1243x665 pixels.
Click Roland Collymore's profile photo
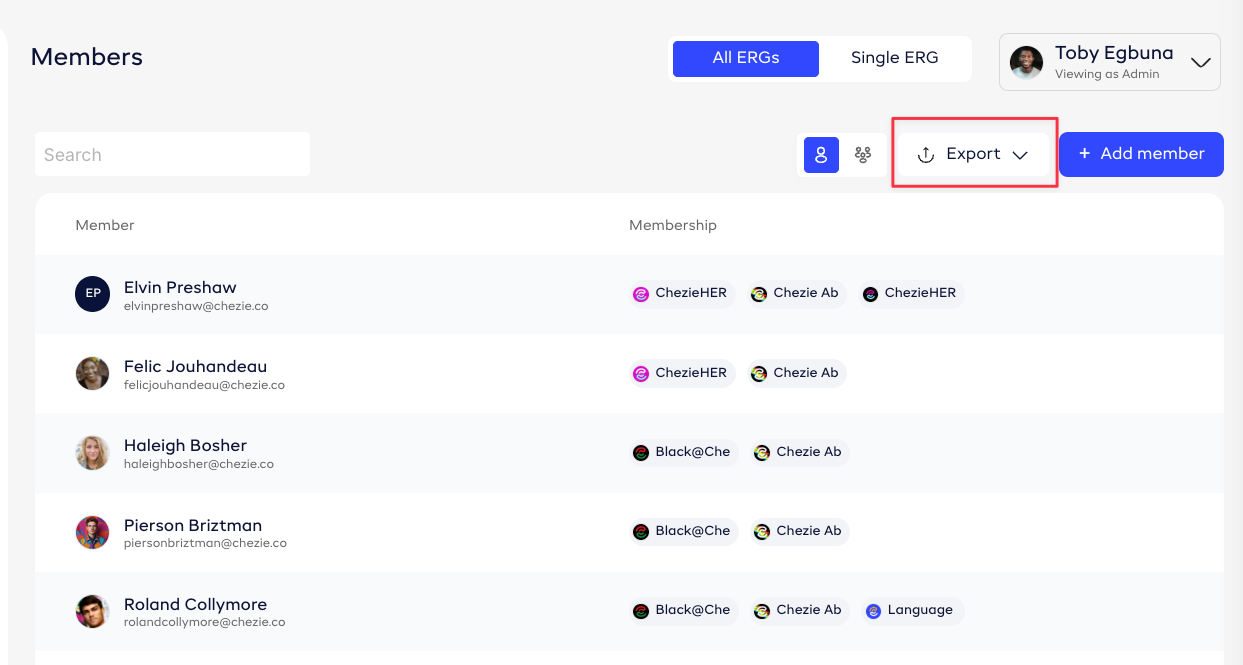(x=92, y=611)
